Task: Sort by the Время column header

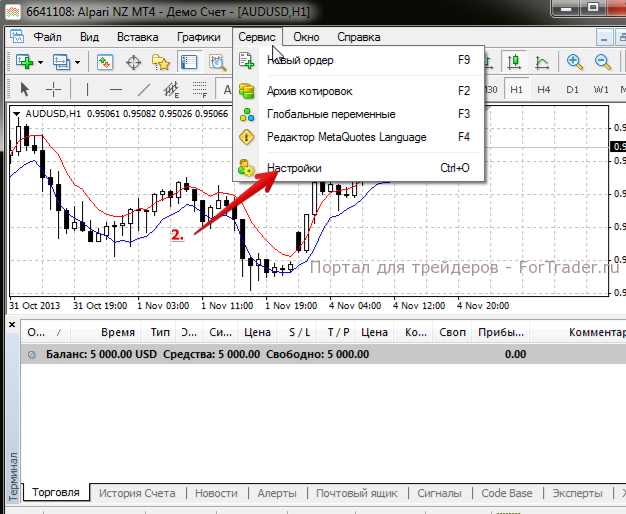Action: click(106, 332)
